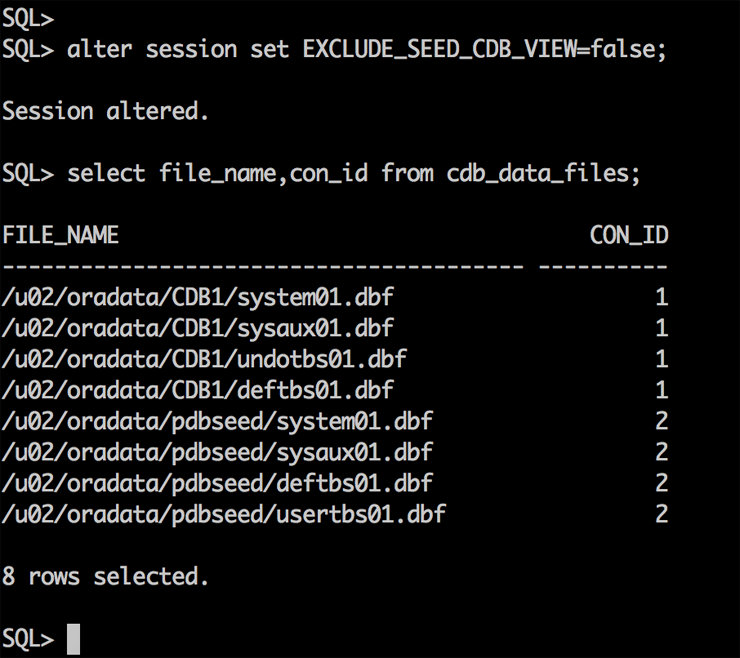
Task: Click the CON_ID column header
Action: point(629,235)
